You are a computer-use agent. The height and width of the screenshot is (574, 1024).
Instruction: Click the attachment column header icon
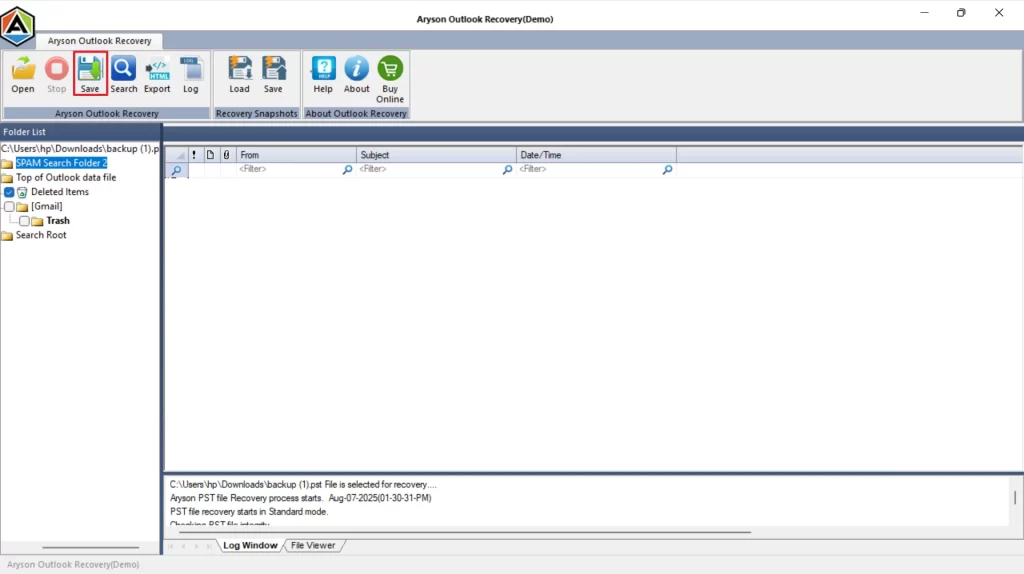[x=227, y=155]
